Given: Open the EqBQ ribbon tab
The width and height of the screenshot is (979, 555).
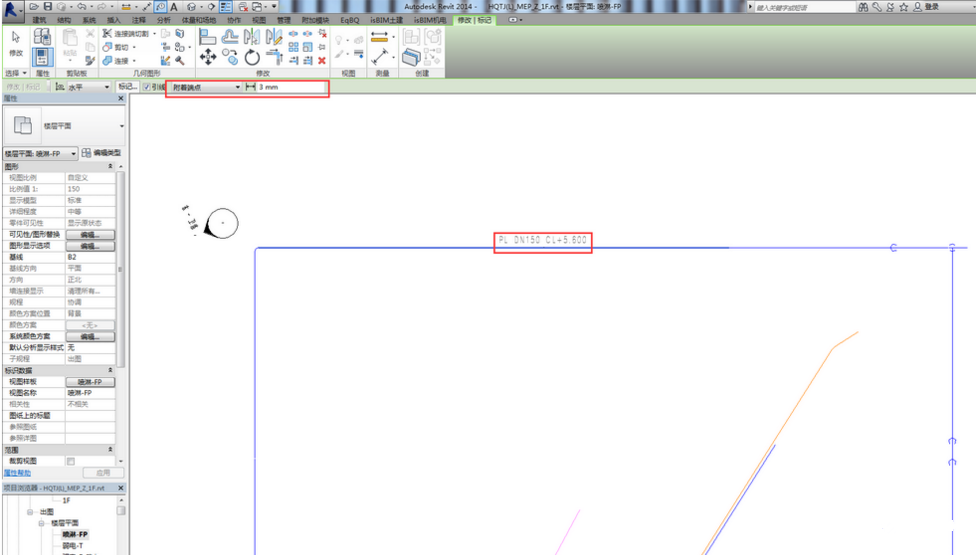Looking at the screenshot, I should coord(350,20).
